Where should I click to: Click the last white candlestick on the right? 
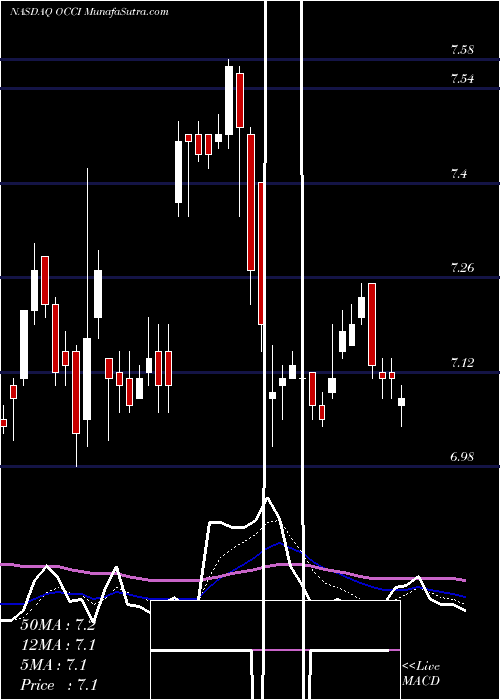(401, 402)
